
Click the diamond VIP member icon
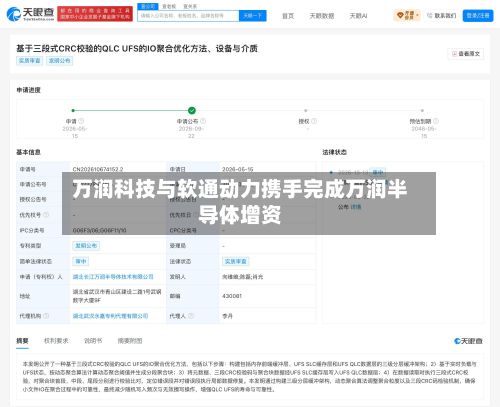(401, 15)
